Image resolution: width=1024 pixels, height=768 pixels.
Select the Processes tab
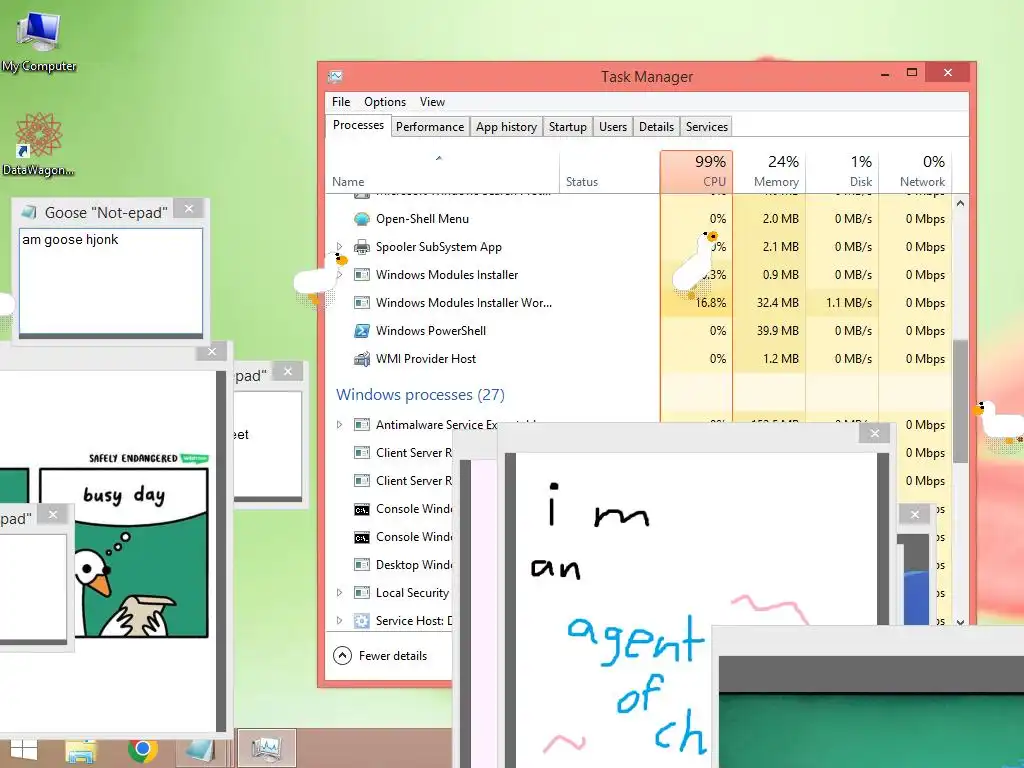tap(358, 125)
